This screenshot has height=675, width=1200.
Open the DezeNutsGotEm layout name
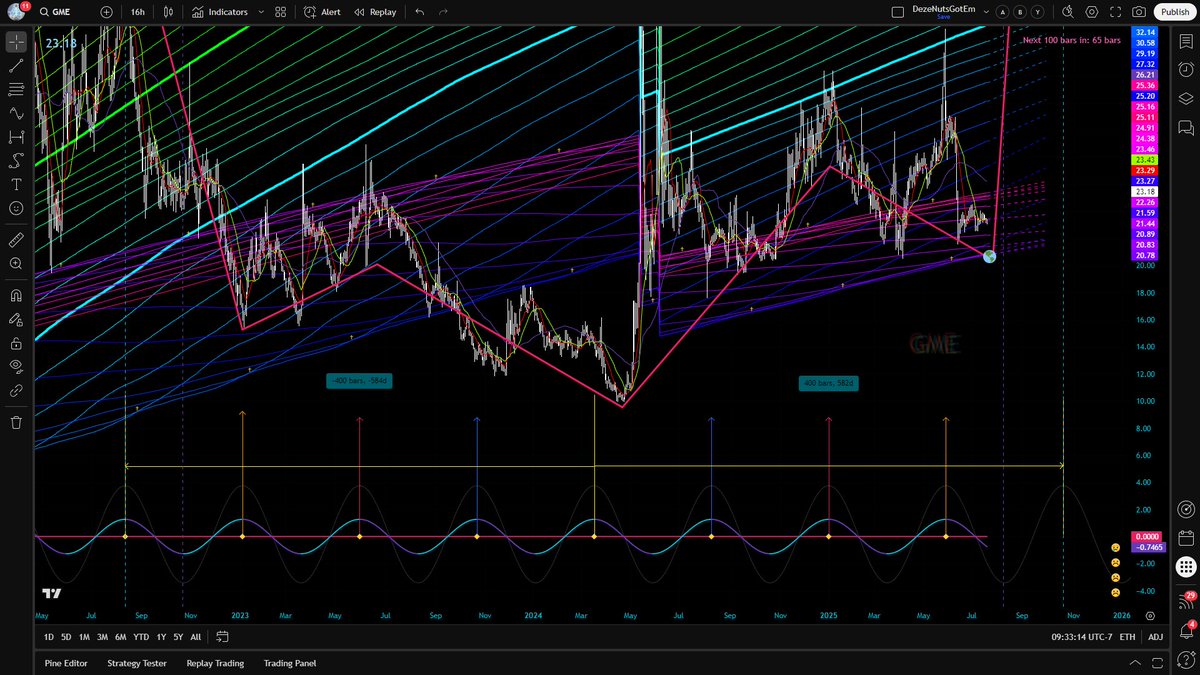pyautogui.click(x=944, y=9)
